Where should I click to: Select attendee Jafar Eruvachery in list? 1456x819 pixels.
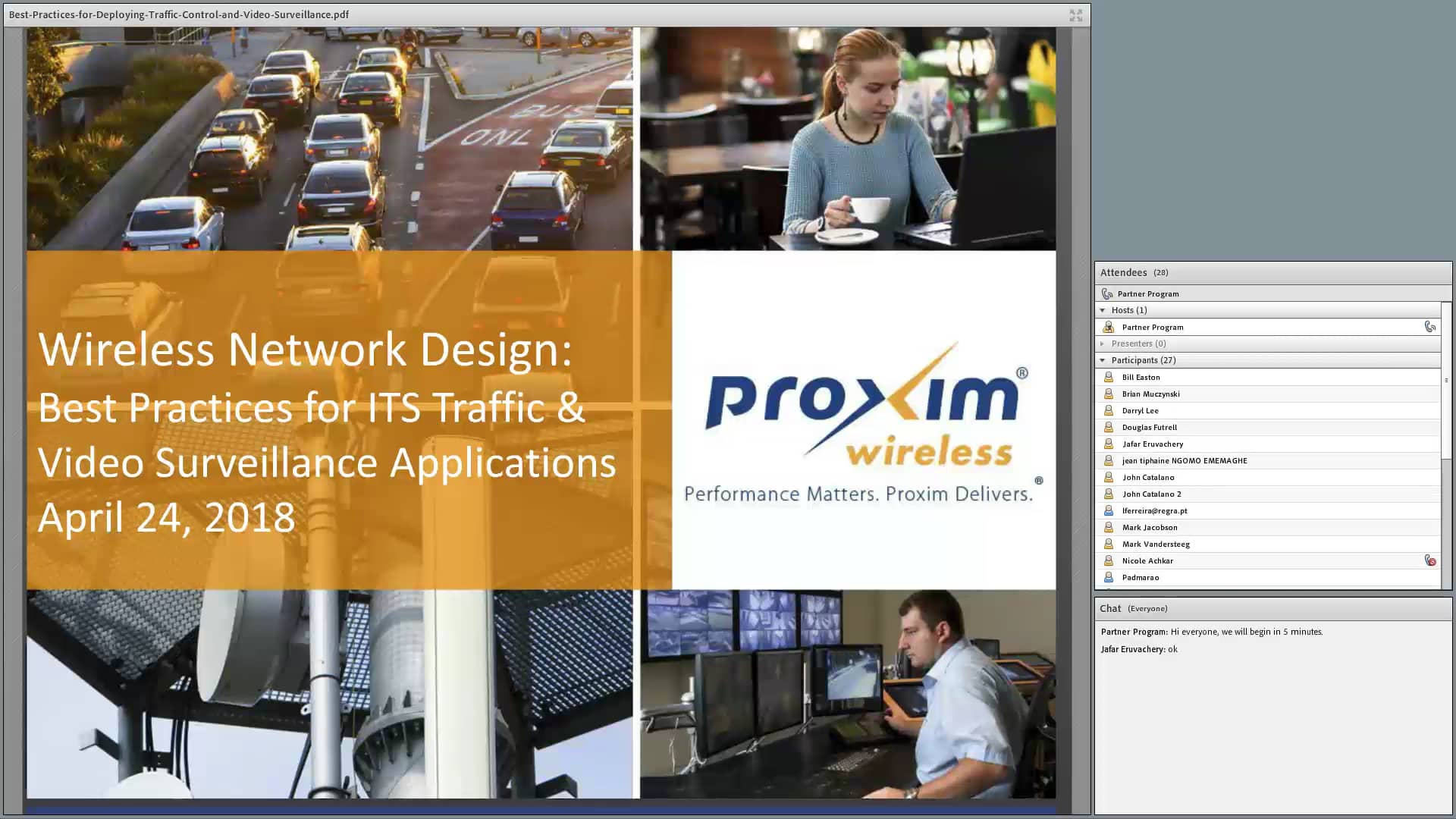click(x=1268, y=444)
